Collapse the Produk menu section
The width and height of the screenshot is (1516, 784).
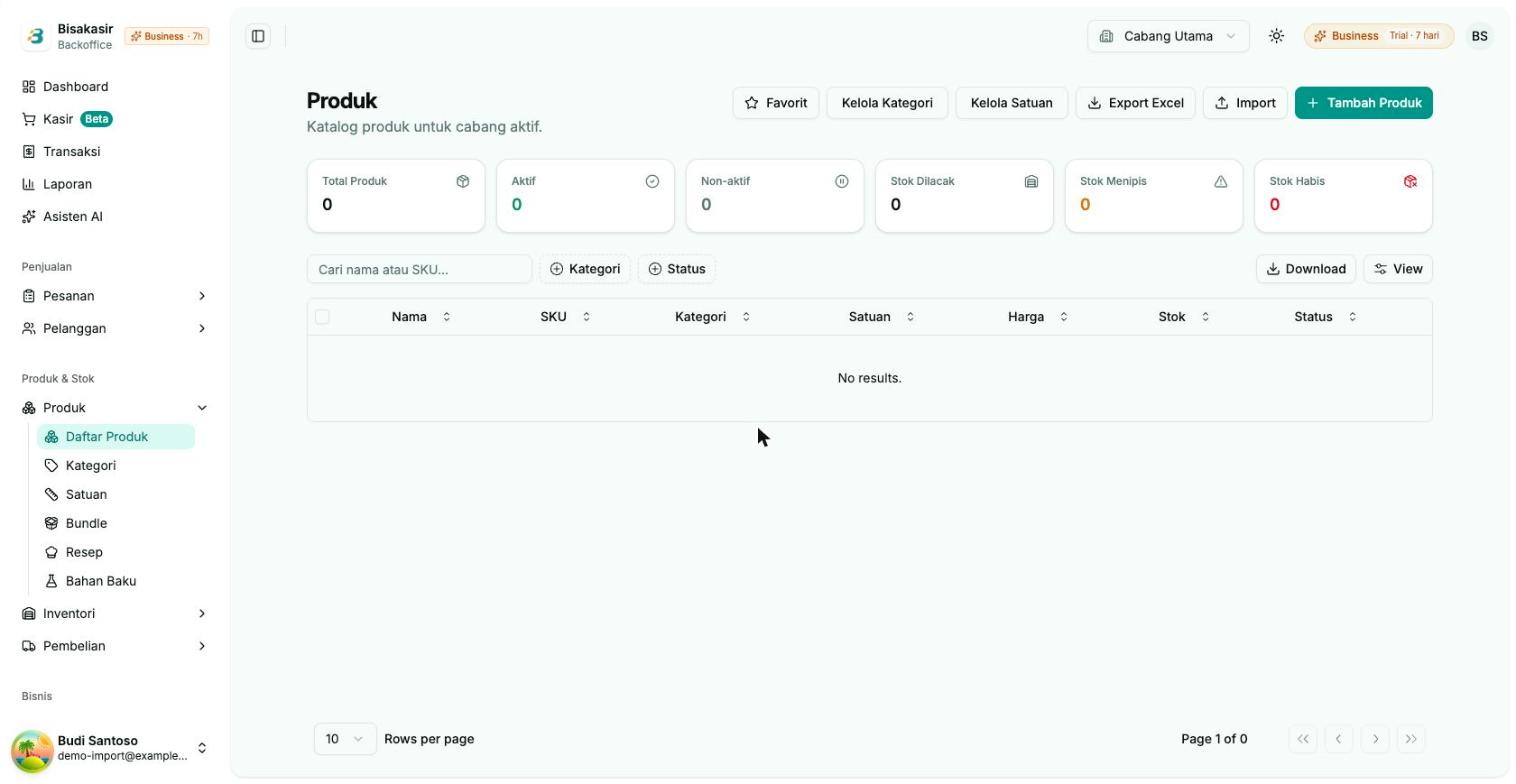115,408
